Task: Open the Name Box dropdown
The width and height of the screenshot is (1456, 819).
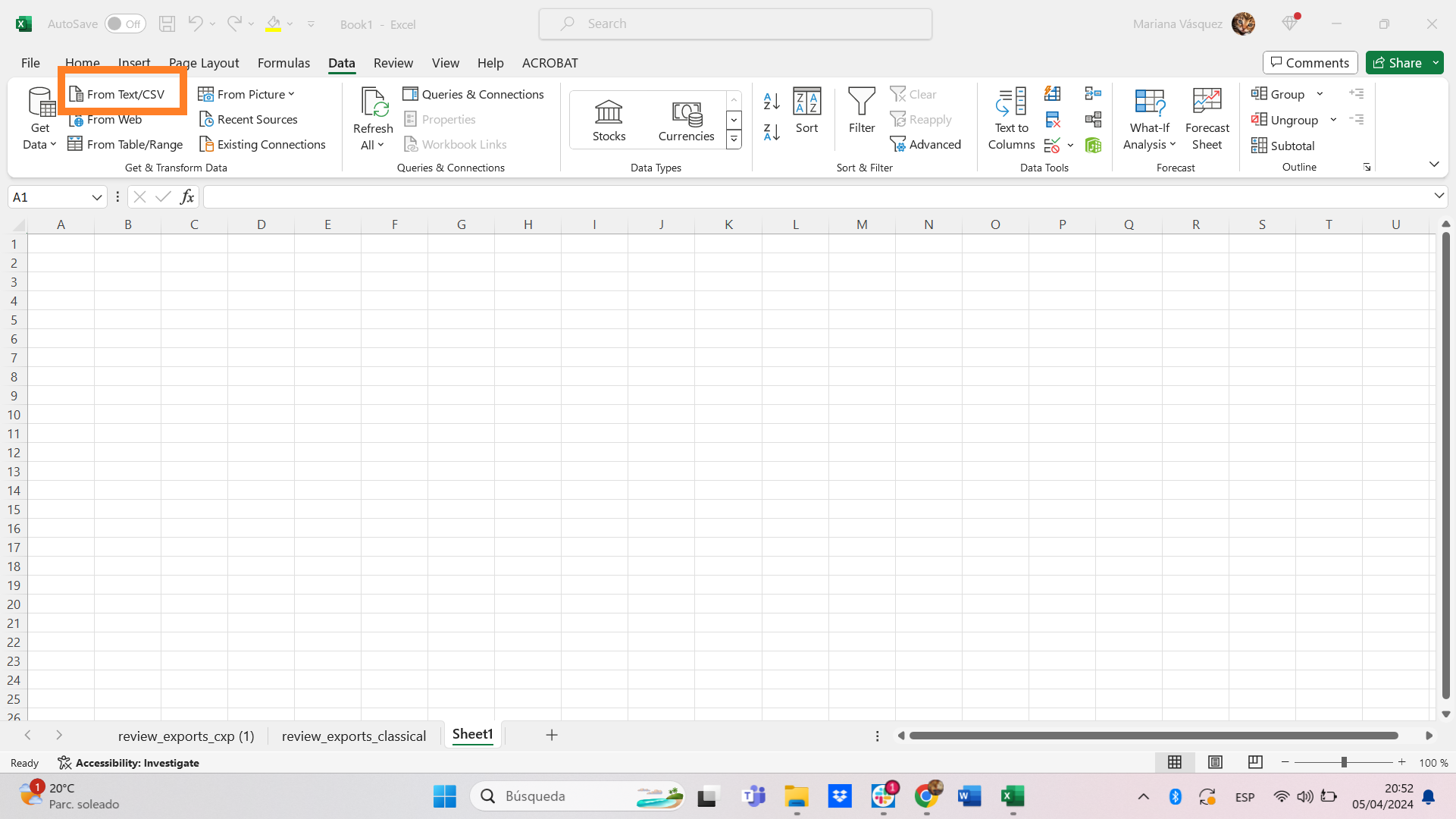Action: pyautogui.click(x=97, y=197)
